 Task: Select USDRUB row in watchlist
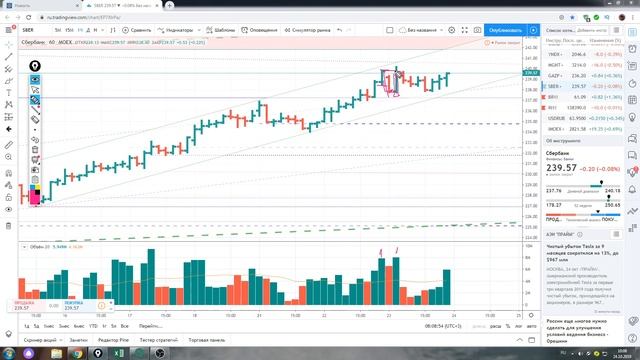(582, 118)
